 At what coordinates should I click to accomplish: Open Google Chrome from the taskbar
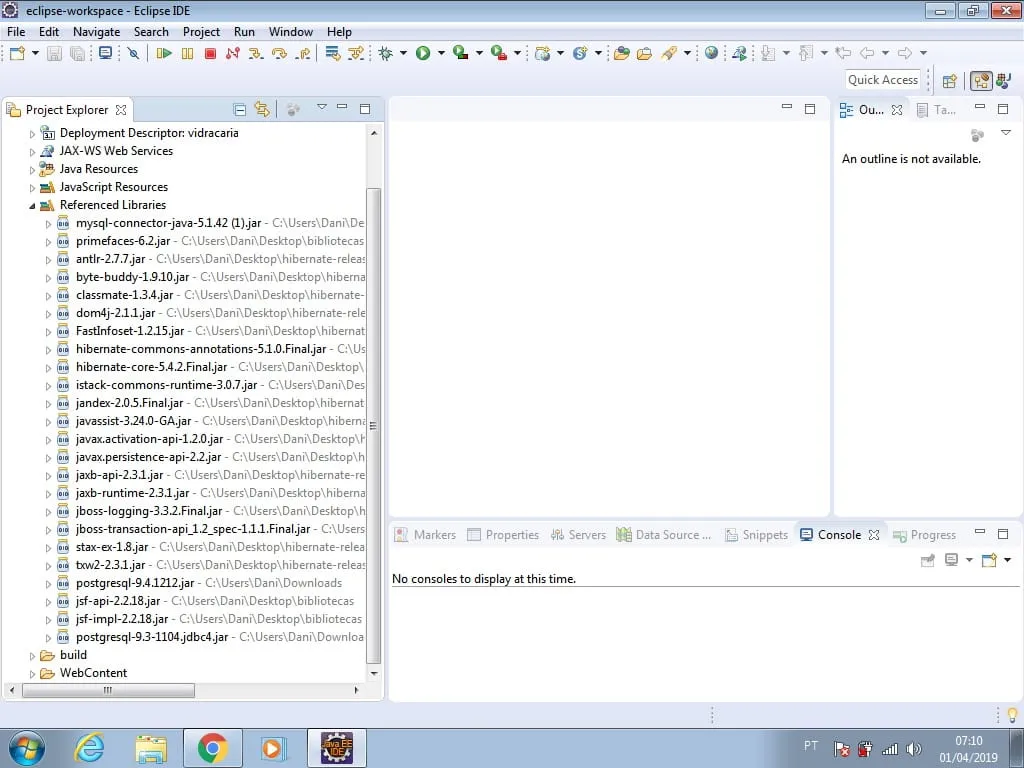tap(212, 747)
